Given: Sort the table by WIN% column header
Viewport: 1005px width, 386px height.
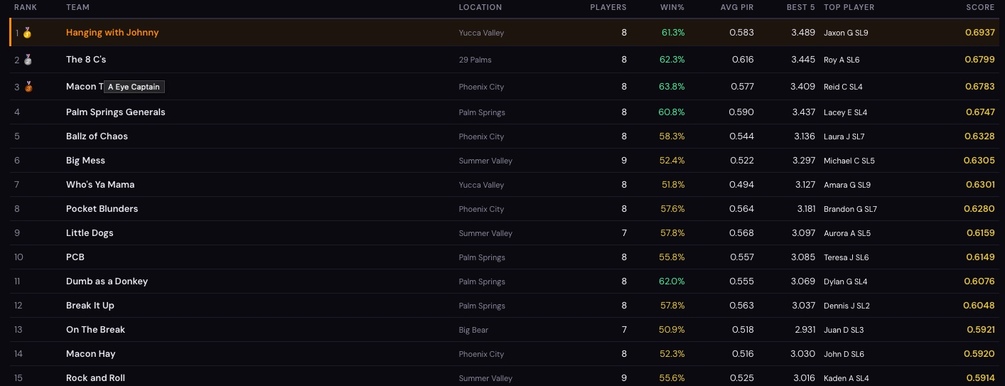Looking at the screenshot, I should click(x=672, y=7).
